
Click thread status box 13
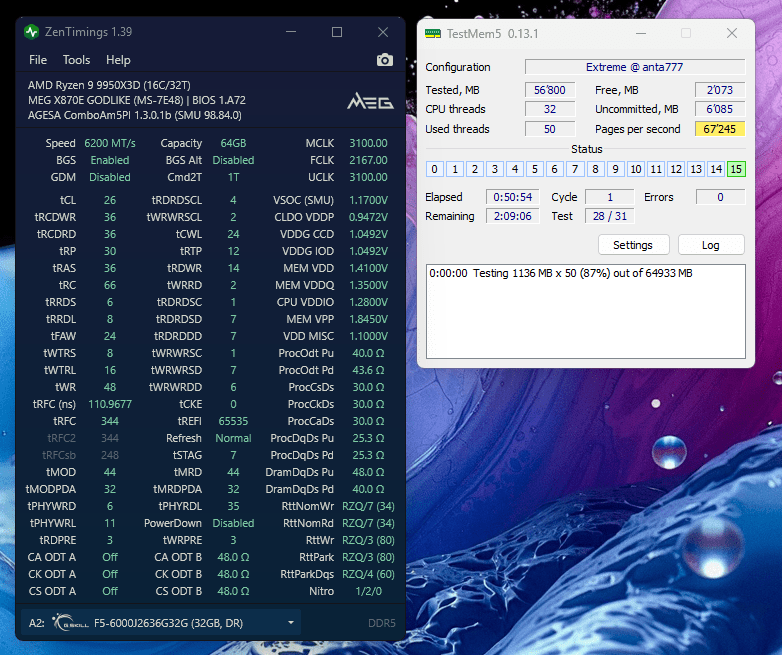coord(696,169)
